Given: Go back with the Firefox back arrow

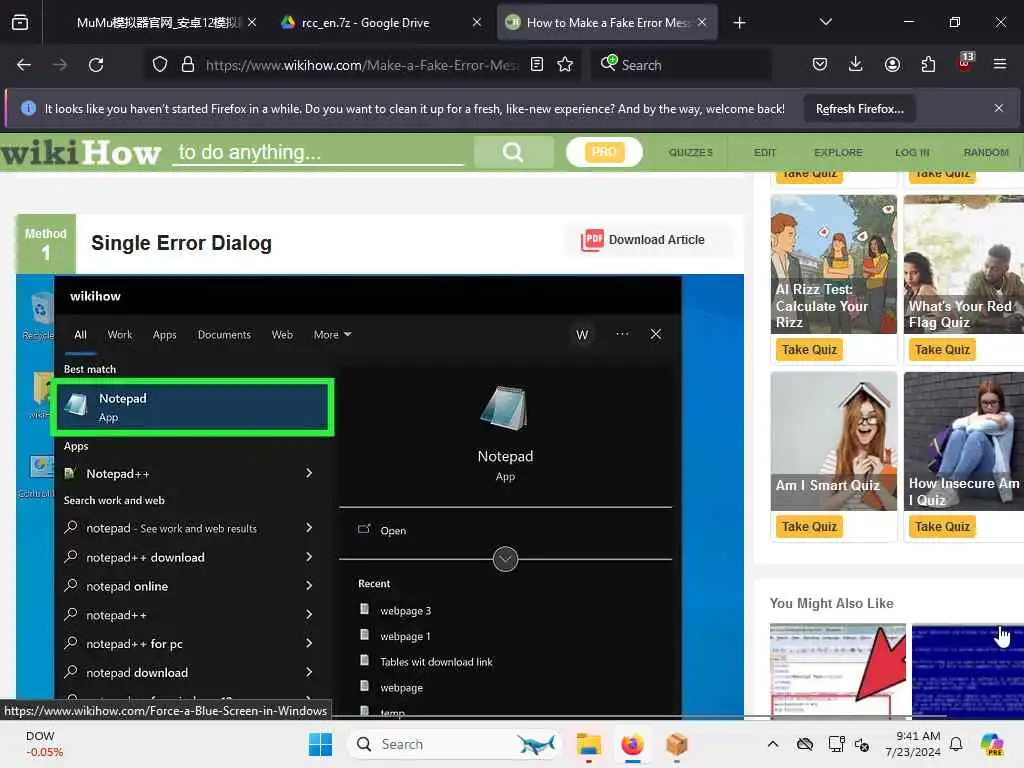Looking at the screenshot, I should pos(24,65).
